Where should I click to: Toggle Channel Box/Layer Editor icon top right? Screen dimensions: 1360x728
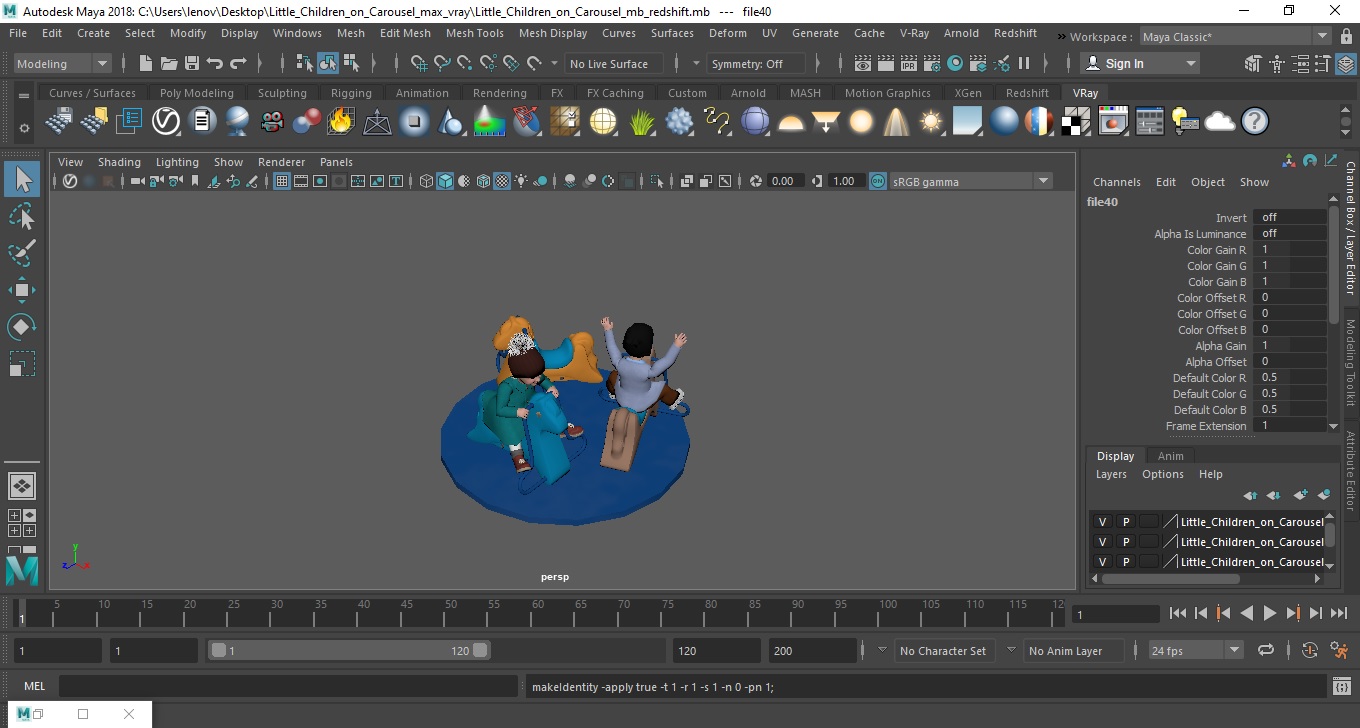1345,63
